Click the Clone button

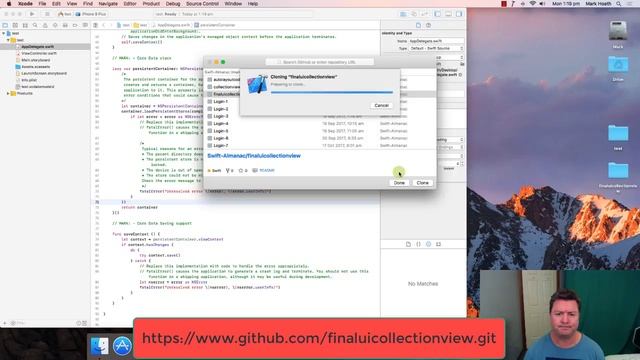[x=422, y=183]
